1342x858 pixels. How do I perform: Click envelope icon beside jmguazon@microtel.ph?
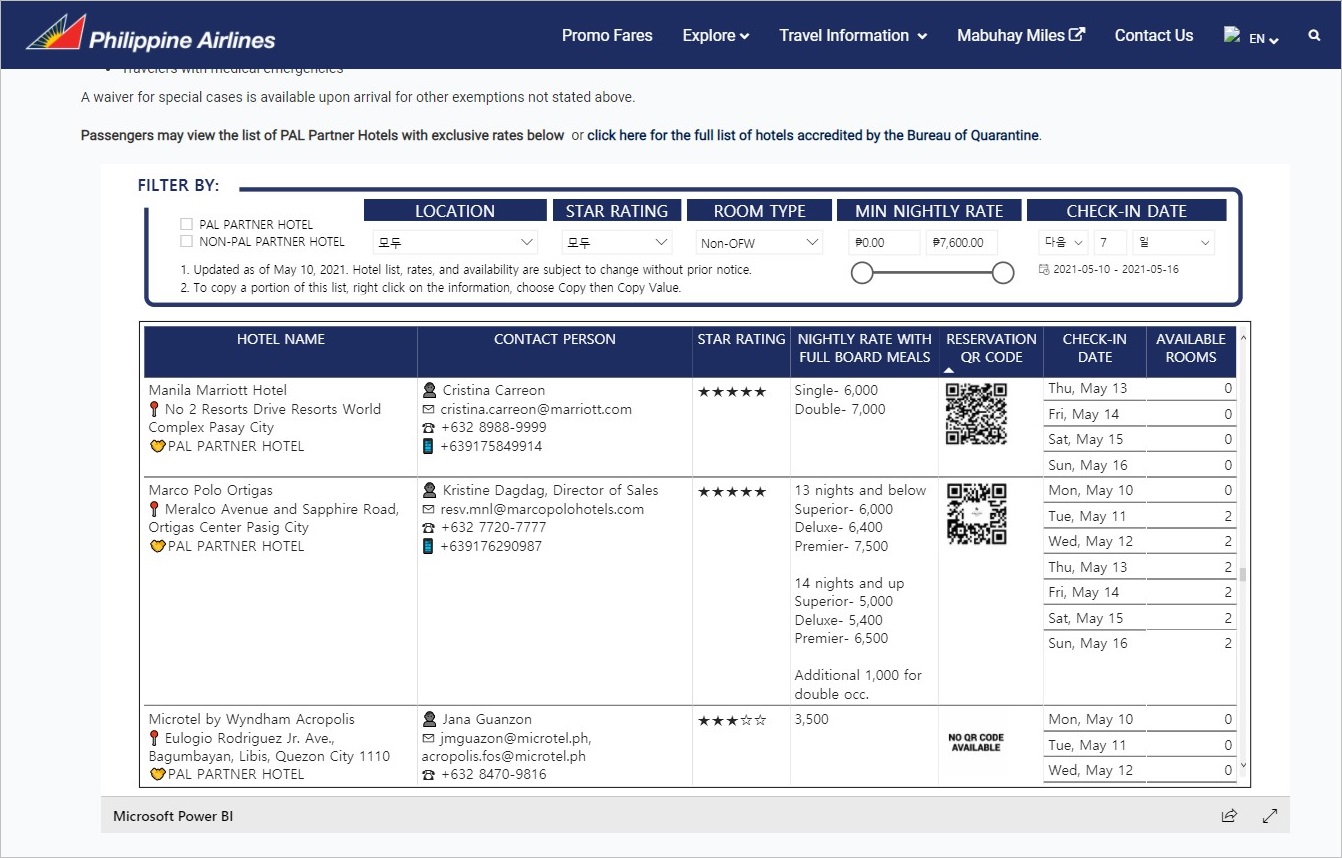tap(428, 738)
